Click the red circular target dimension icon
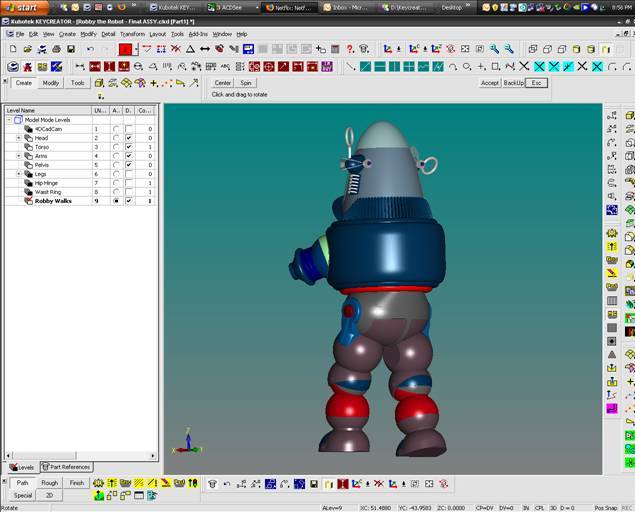Screen dimensions: 635x512 point(269,66)
